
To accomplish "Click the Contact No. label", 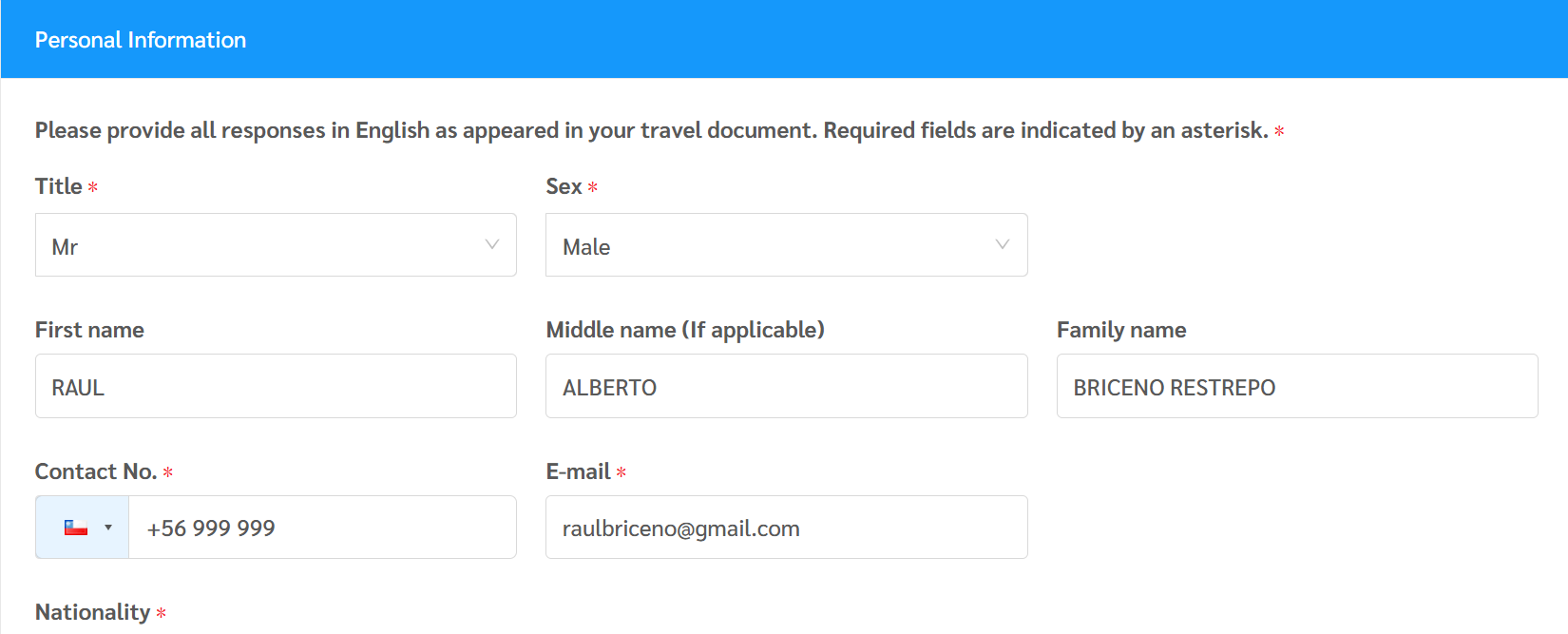I will click(96, 471).
